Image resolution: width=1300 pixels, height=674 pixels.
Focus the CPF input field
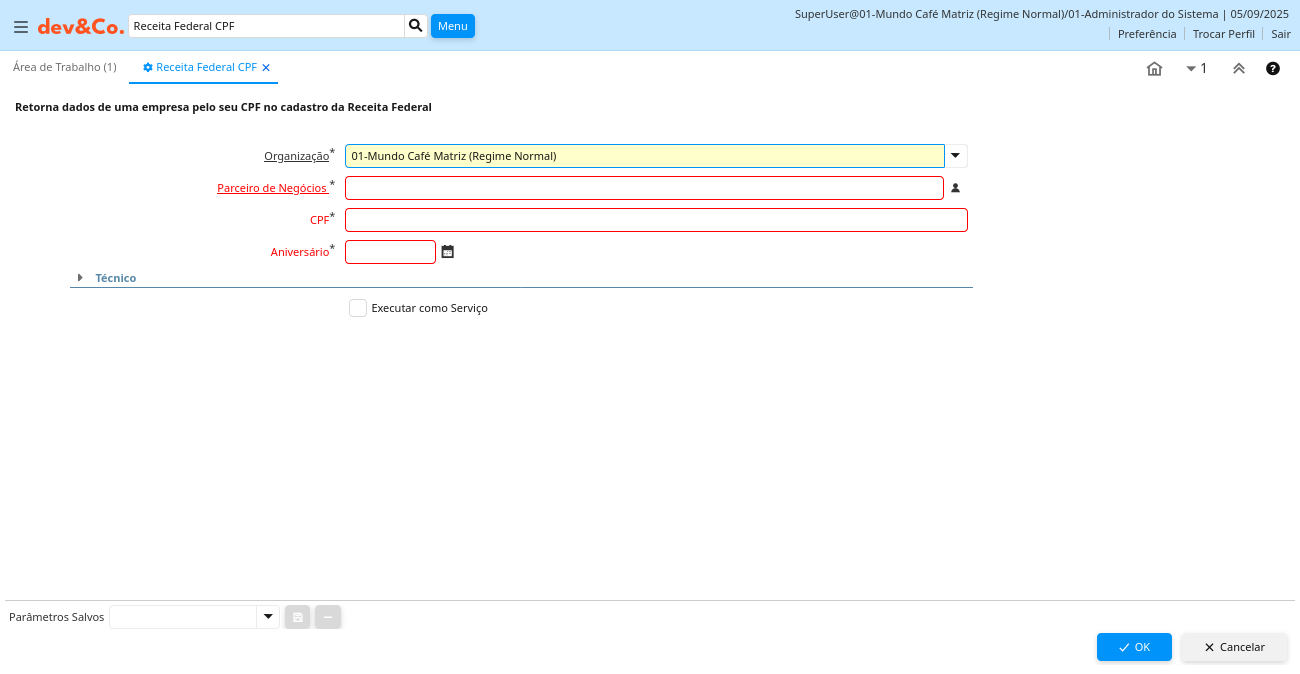[656, 220]
